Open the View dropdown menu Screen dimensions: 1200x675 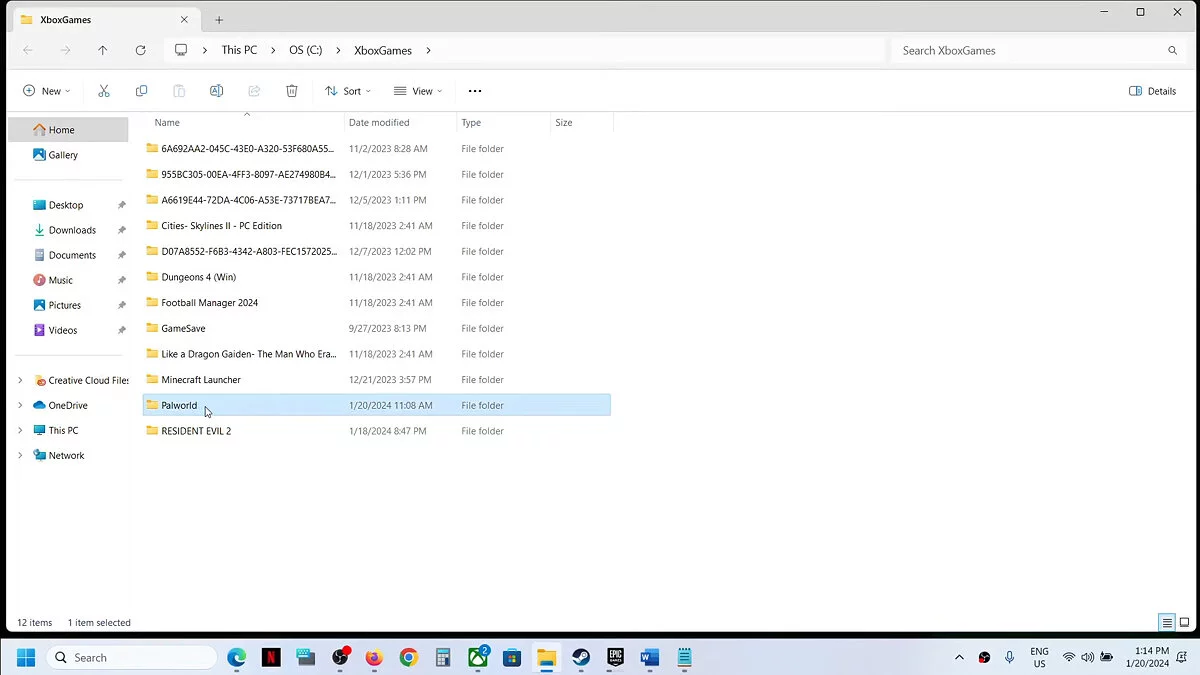click(418, 91)
